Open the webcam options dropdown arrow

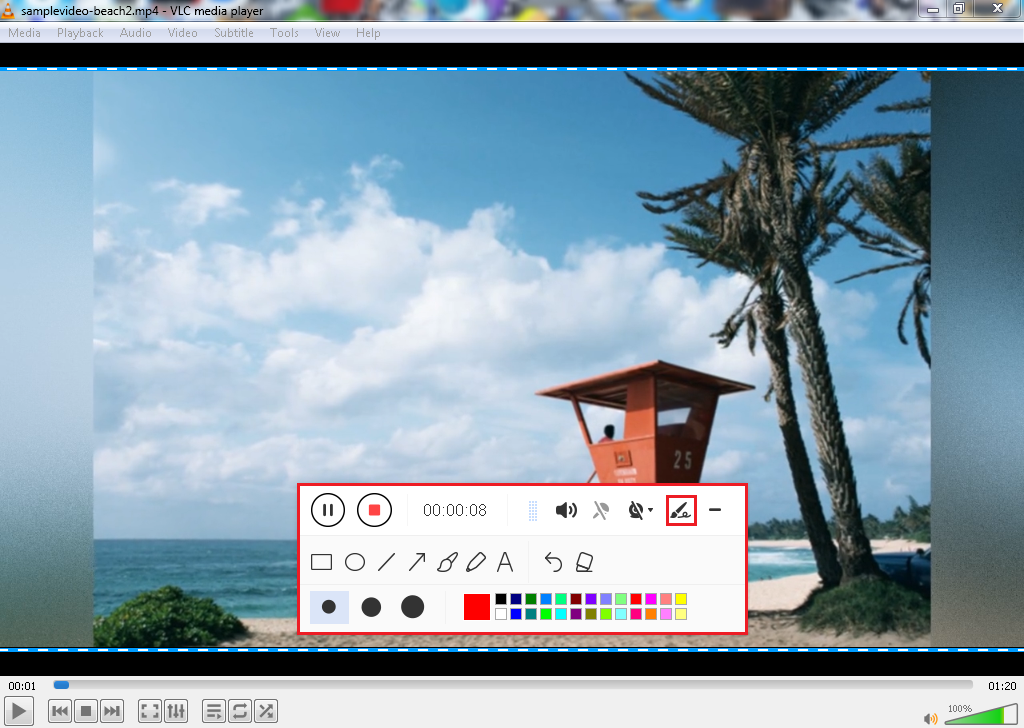pos(651,510)
